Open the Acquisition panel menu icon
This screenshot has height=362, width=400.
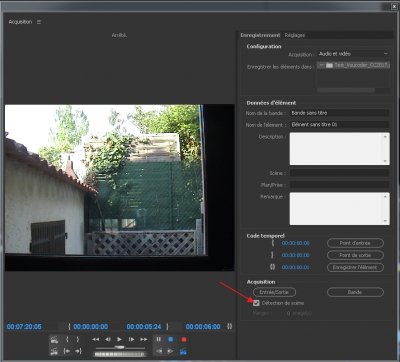pos(39,22)
